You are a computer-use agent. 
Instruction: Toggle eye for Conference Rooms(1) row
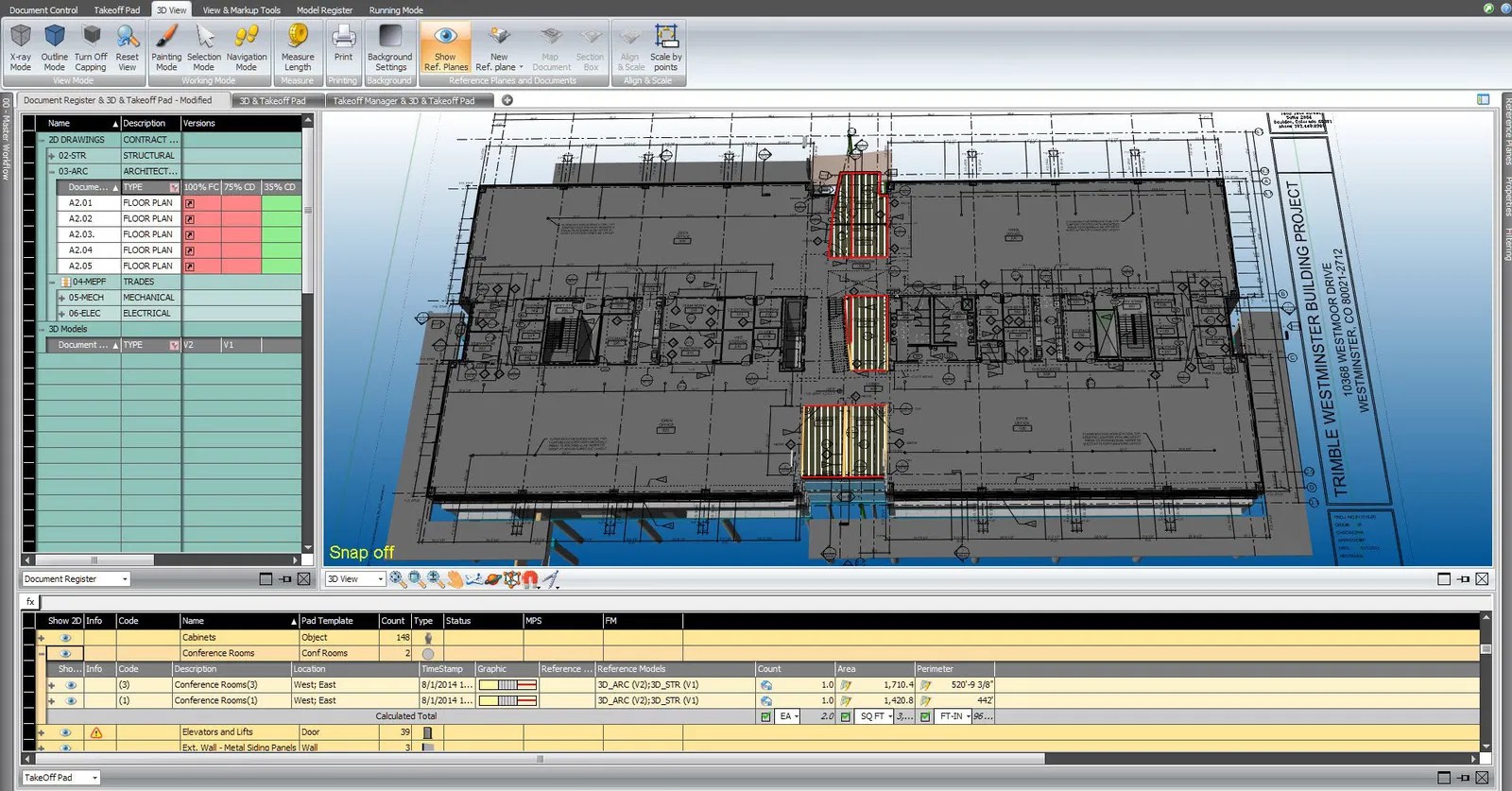tap(71, 701)
